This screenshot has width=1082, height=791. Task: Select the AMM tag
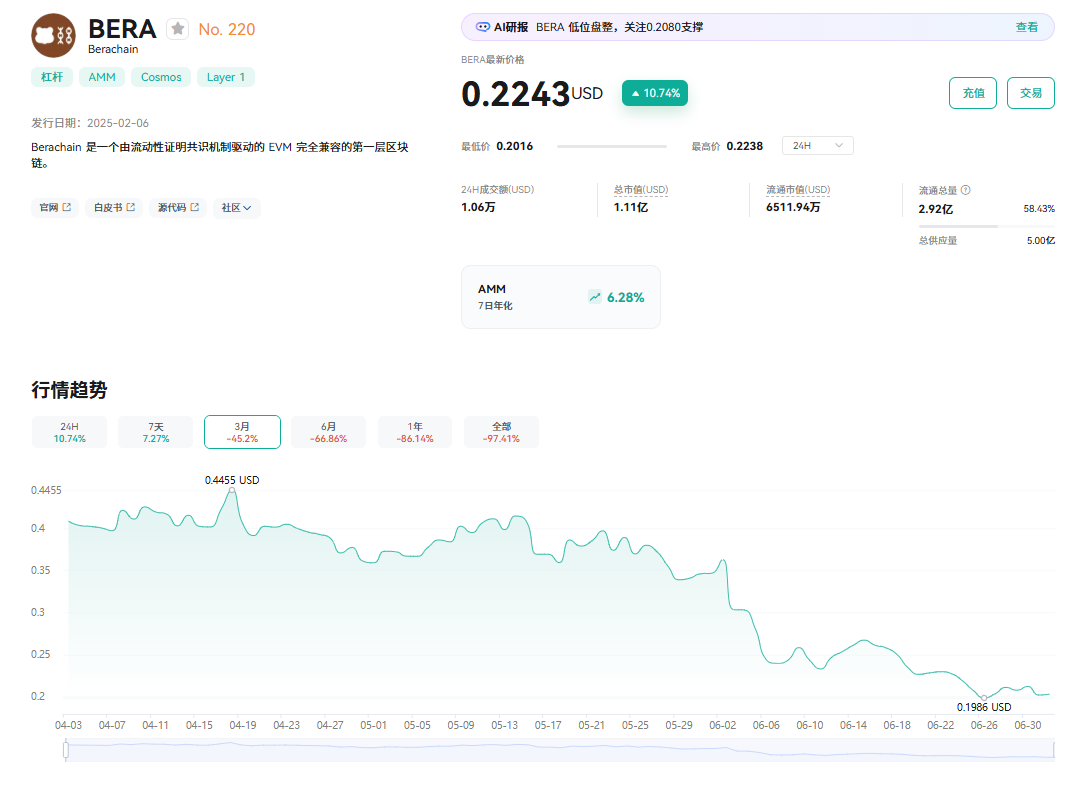click(x=102, y=77)
